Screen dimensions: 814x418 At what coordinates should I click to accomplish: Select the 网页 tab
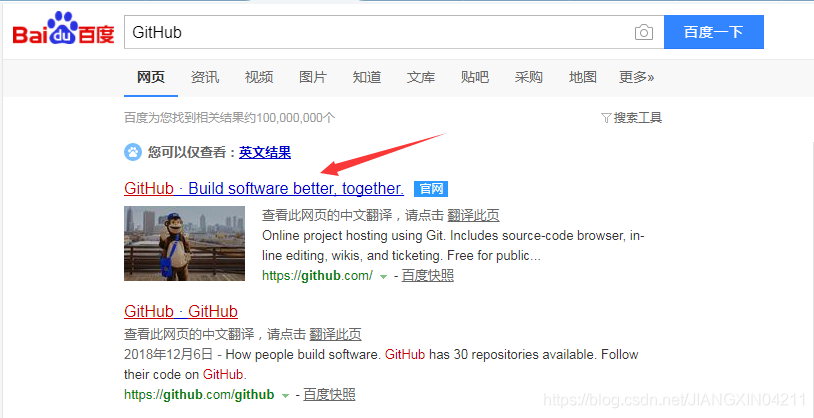tap(151, 78)
